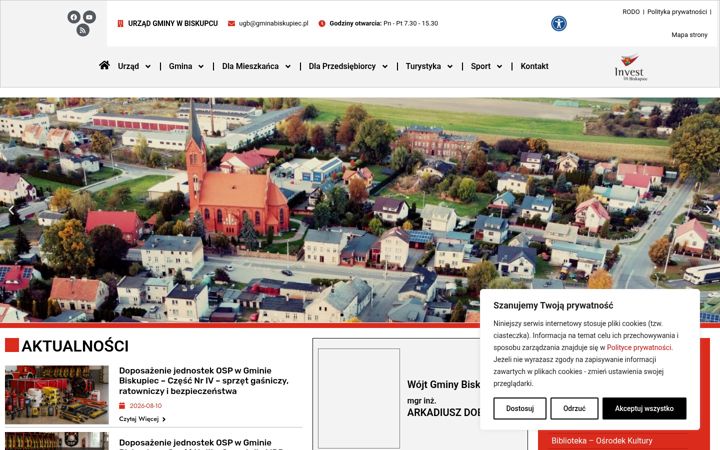Open second news article thumbnail
Screen dimensions: 720x450
[x=57, y=441]
